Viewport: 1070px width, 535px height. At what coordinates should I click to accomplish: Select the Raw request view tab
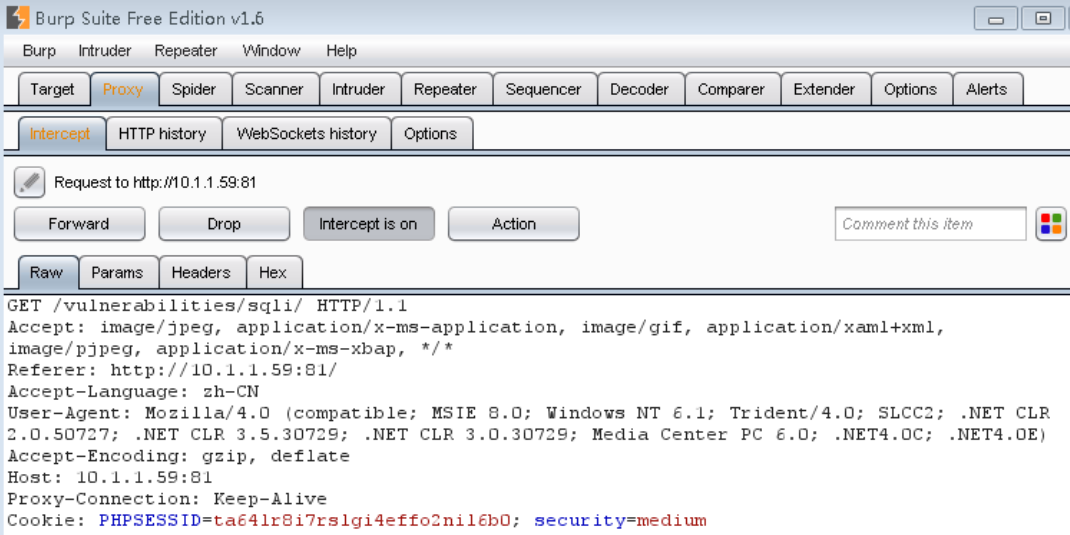(46, 273)
